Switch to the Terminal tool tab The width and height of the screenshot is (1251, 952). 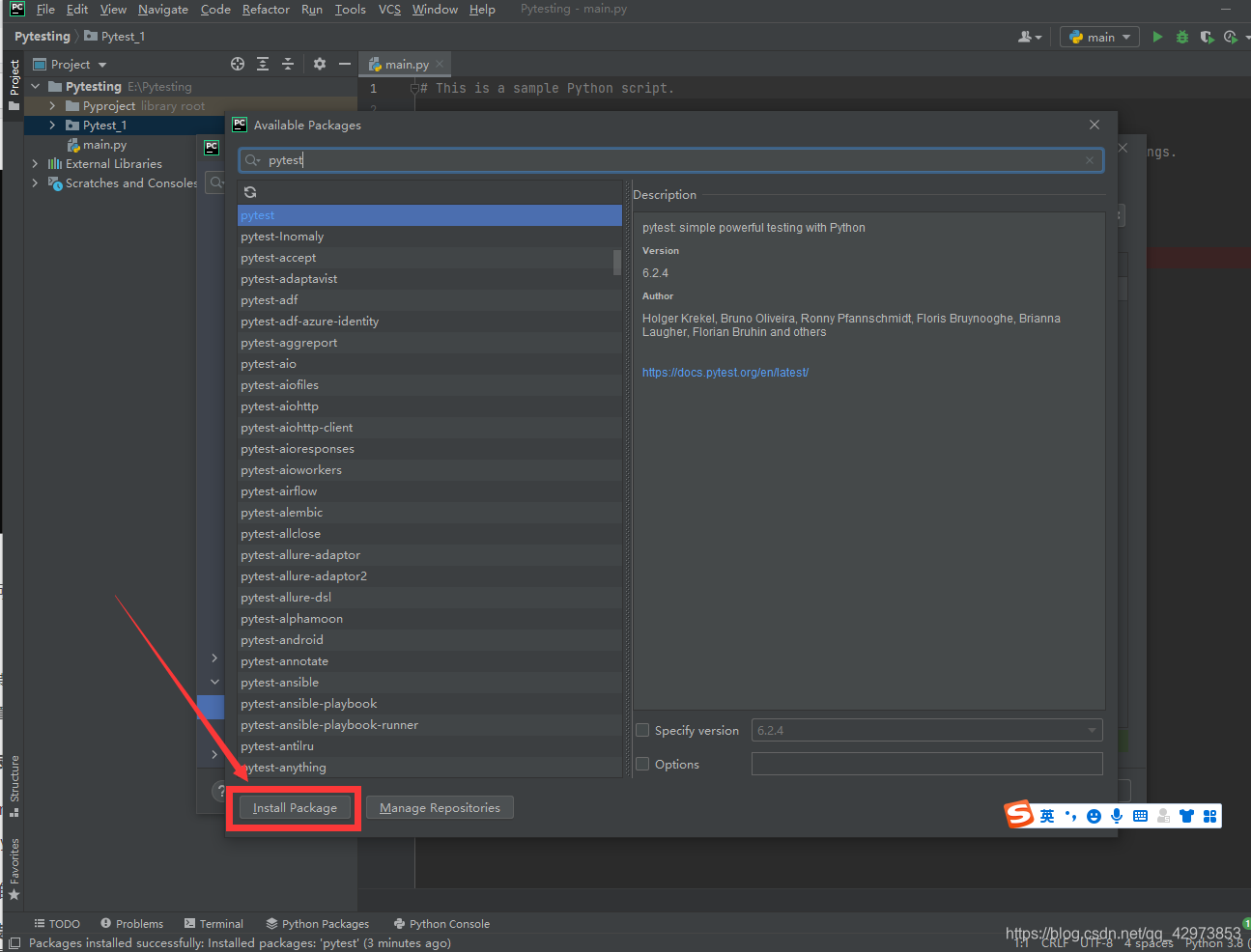[x=213, y=924]
